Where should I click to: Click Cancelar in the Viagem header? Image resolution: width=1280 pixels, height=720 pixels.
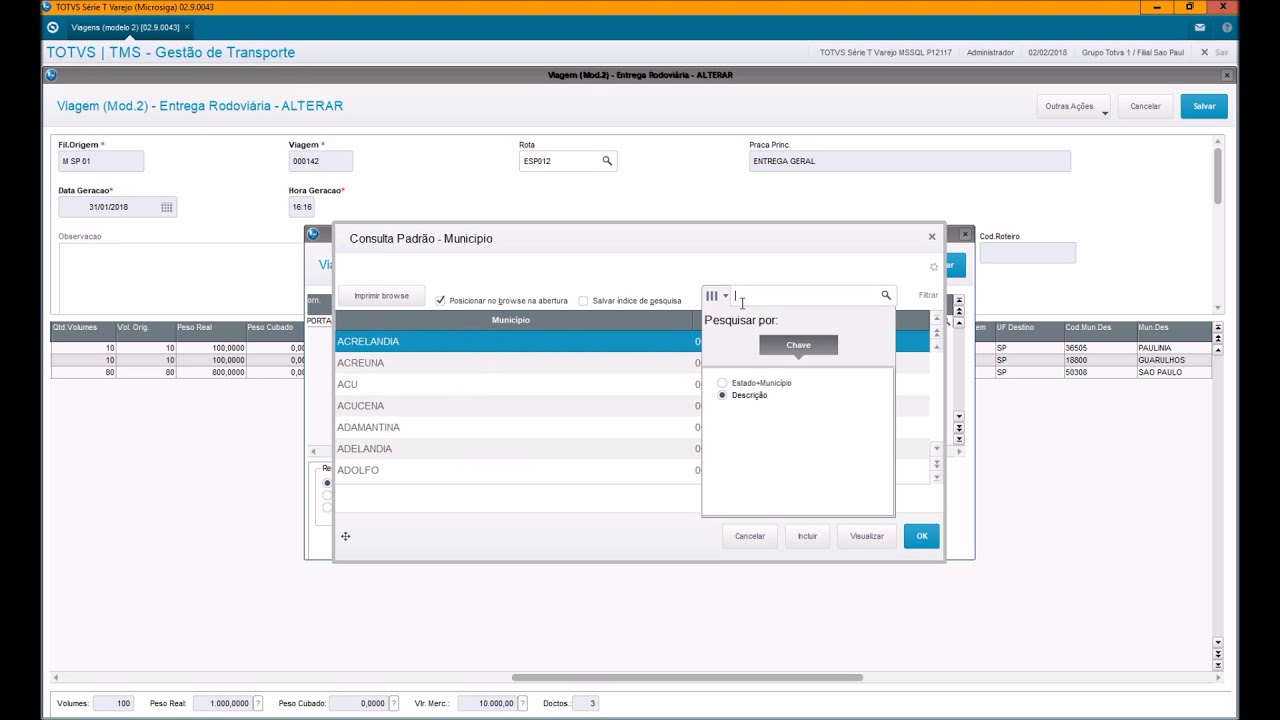tap(1145, 106)
